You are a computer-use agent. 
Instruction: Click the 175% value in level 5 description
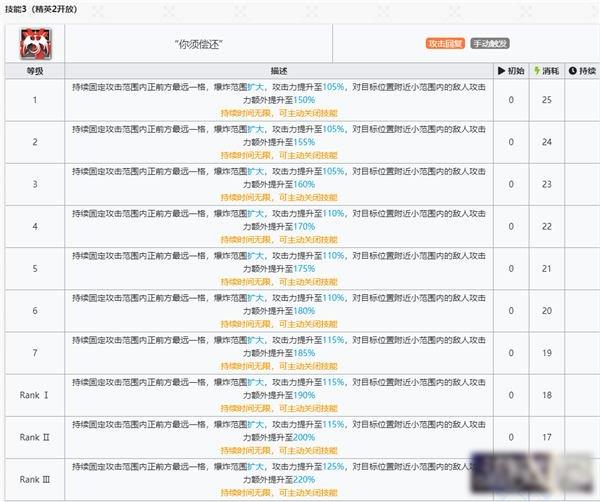pyautogui.click(x=304, y=269)
